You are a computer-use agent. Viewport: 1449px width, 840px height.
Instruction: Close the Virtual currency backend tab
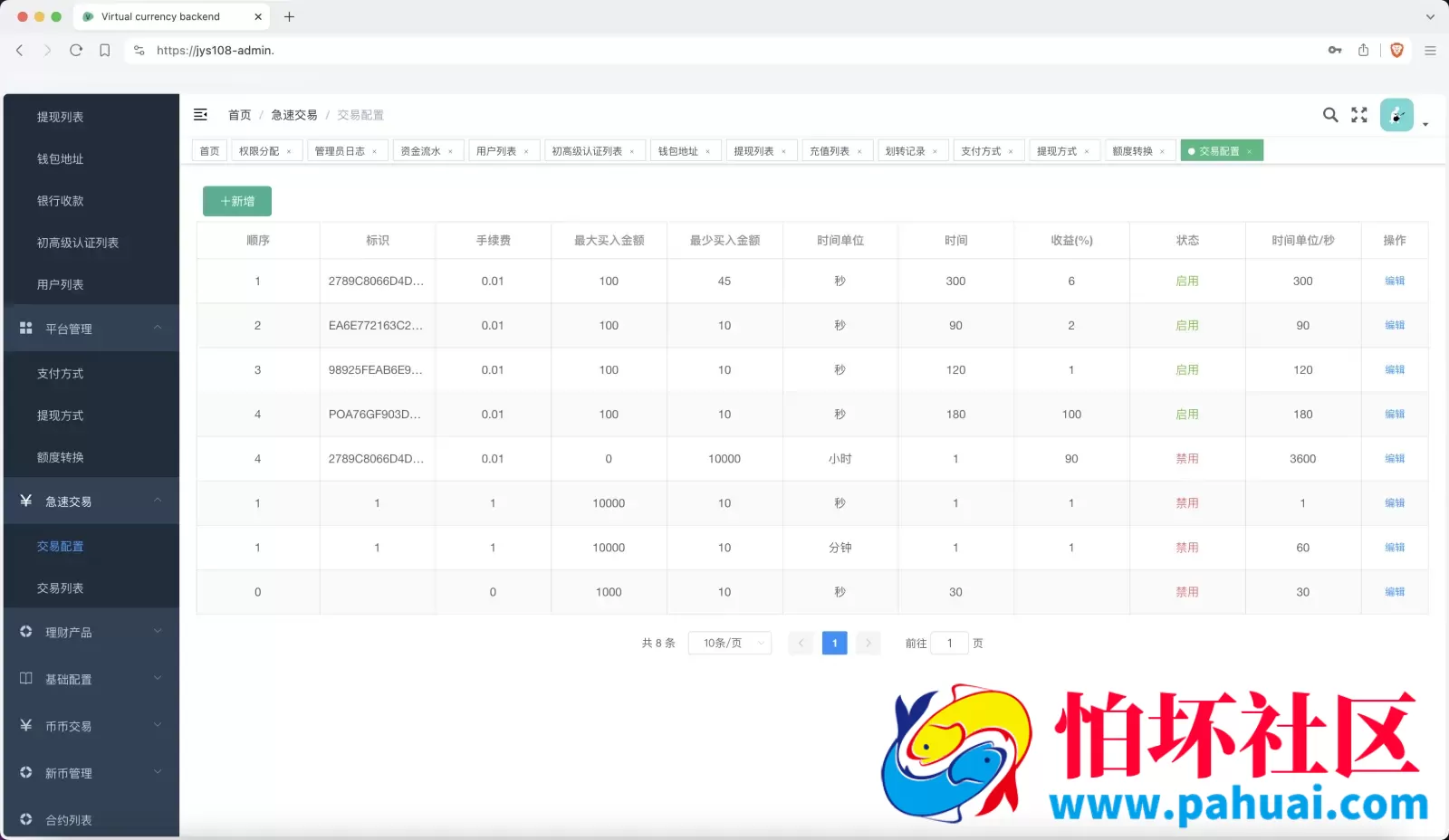point(258,16)
